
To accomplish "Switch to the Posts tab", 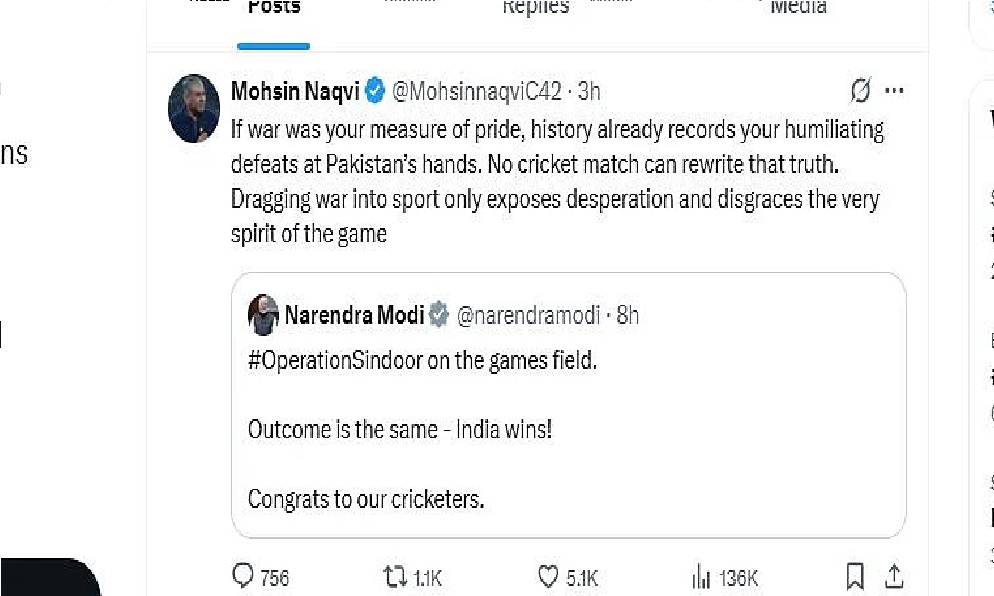I will click(273, 8).
